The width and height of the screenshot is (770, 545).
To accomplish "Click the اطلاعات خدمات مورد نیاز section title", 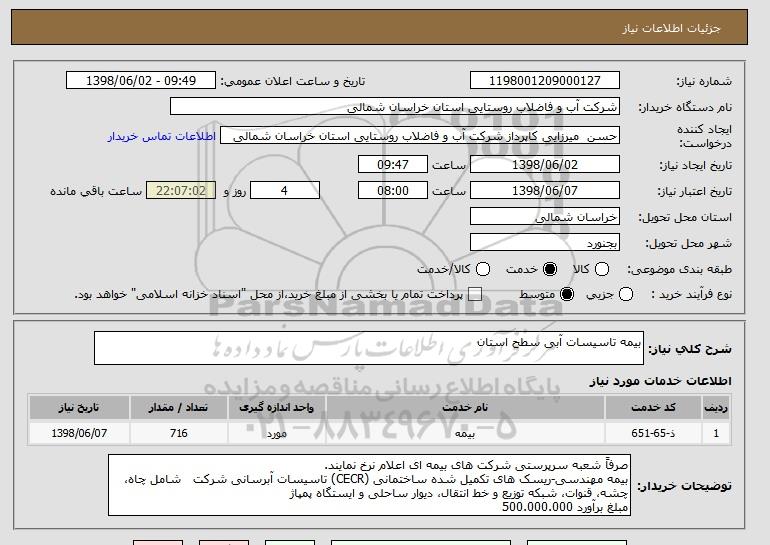I will click(660, 381).
